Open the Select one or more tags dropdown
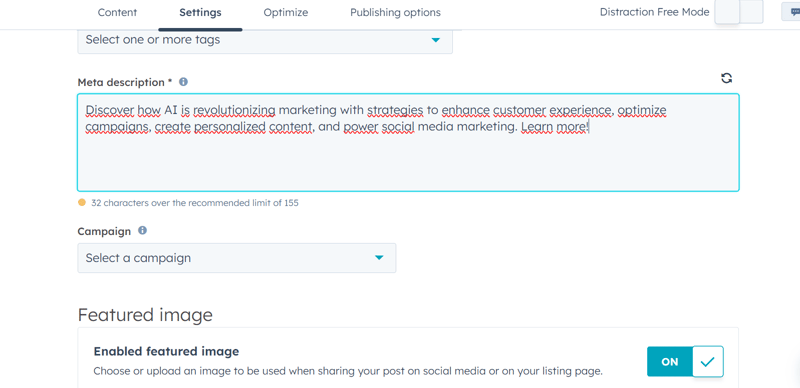Viewport: 800px width, 388px height. pyautogui.click(x=265, y=40)
